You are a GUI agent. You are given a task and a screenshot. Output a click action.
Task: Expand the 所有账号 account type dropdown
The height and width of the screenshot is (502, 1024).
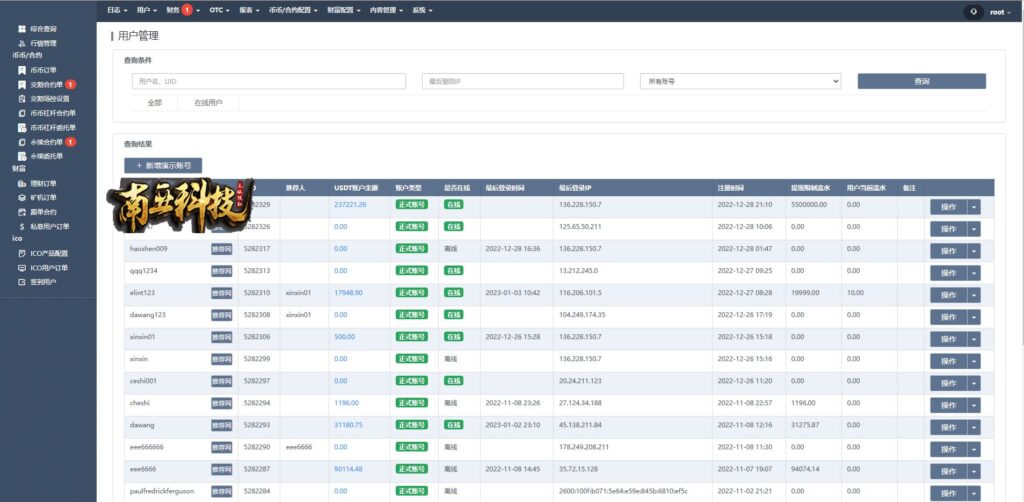click(741, 82)
